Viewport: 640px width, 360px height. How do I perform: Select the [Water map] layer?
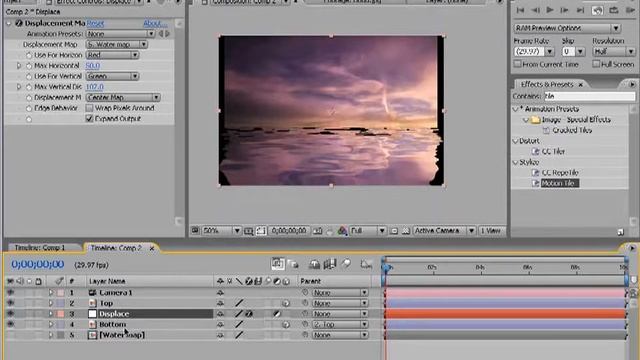click(x=122, y=335)
